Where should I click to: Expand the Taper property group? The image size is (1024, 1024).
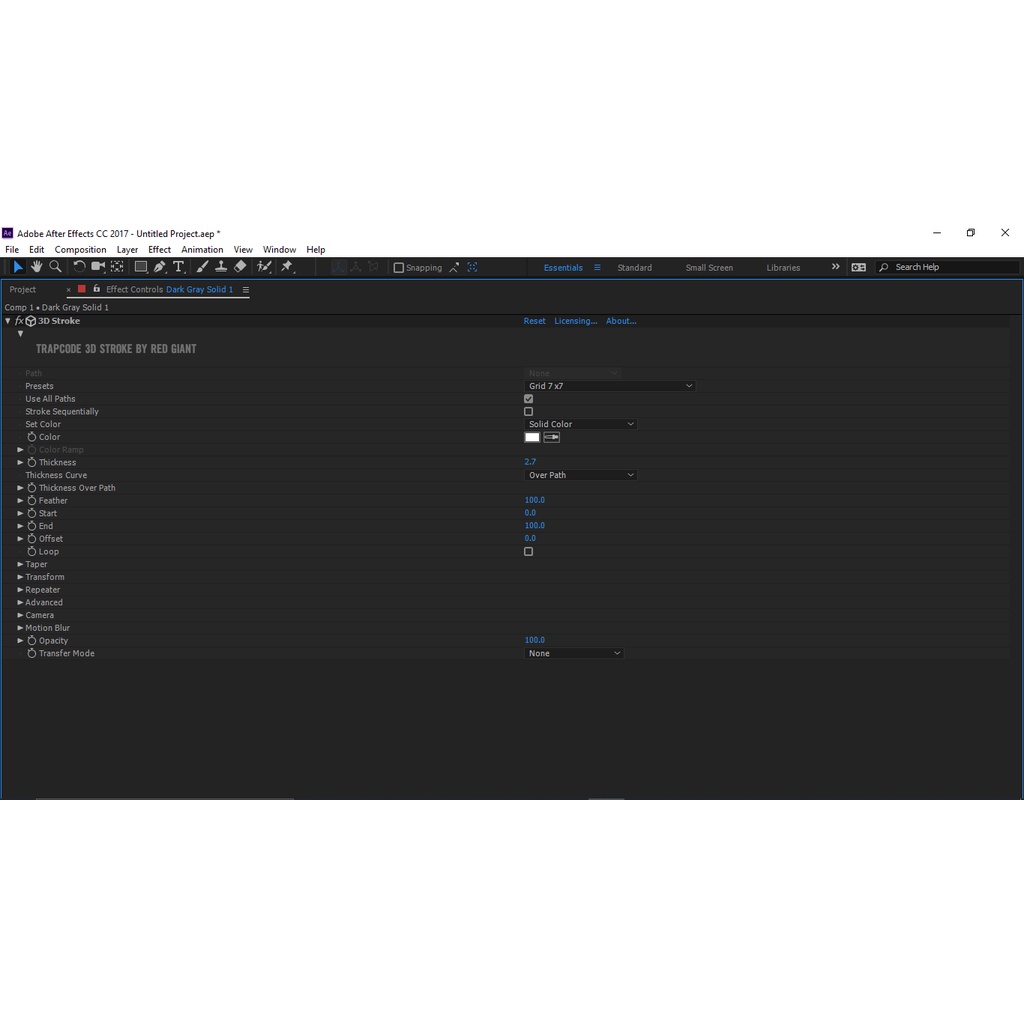[x=20, y=565]
